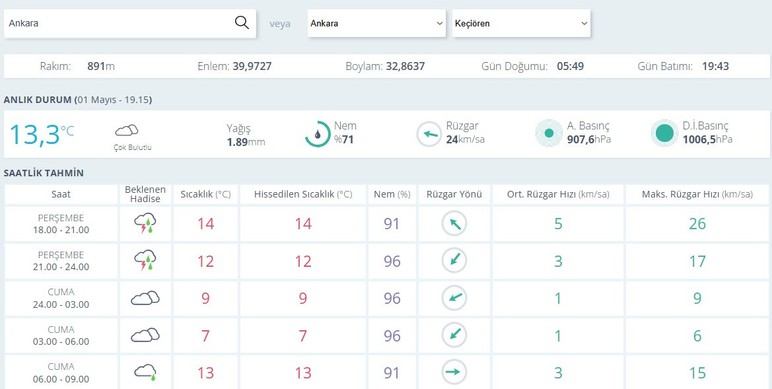Image resolution: width=772 pixels, height=389 pixels.
Task: Click the Gün Batımı 19:43 value
Action: coord(715,66)
